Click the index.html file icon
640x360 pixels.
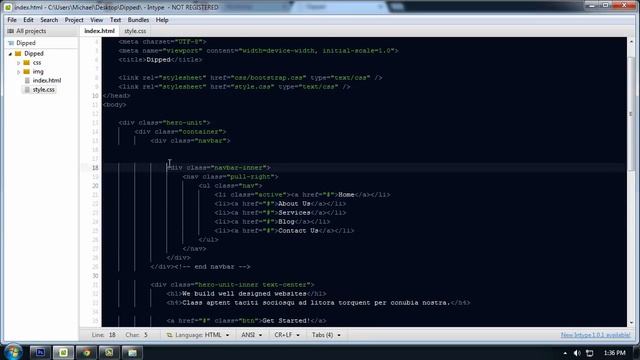27,80
